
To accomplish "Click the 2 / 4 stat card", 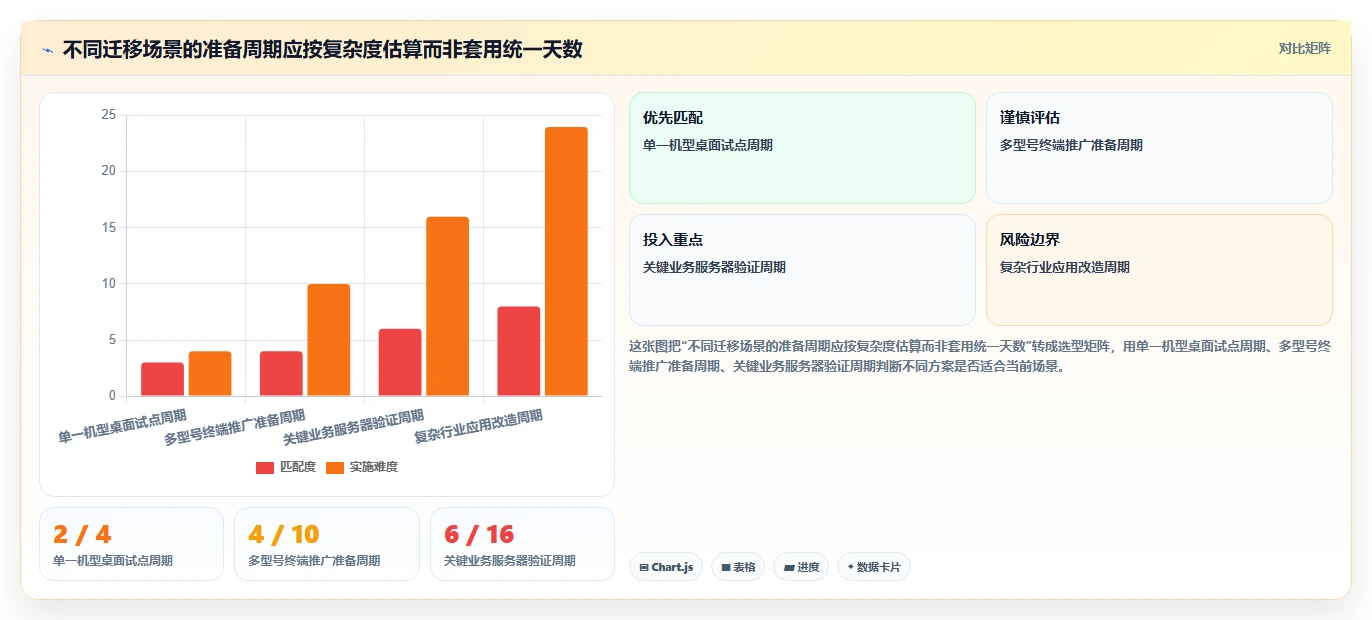I will [131, 544].
